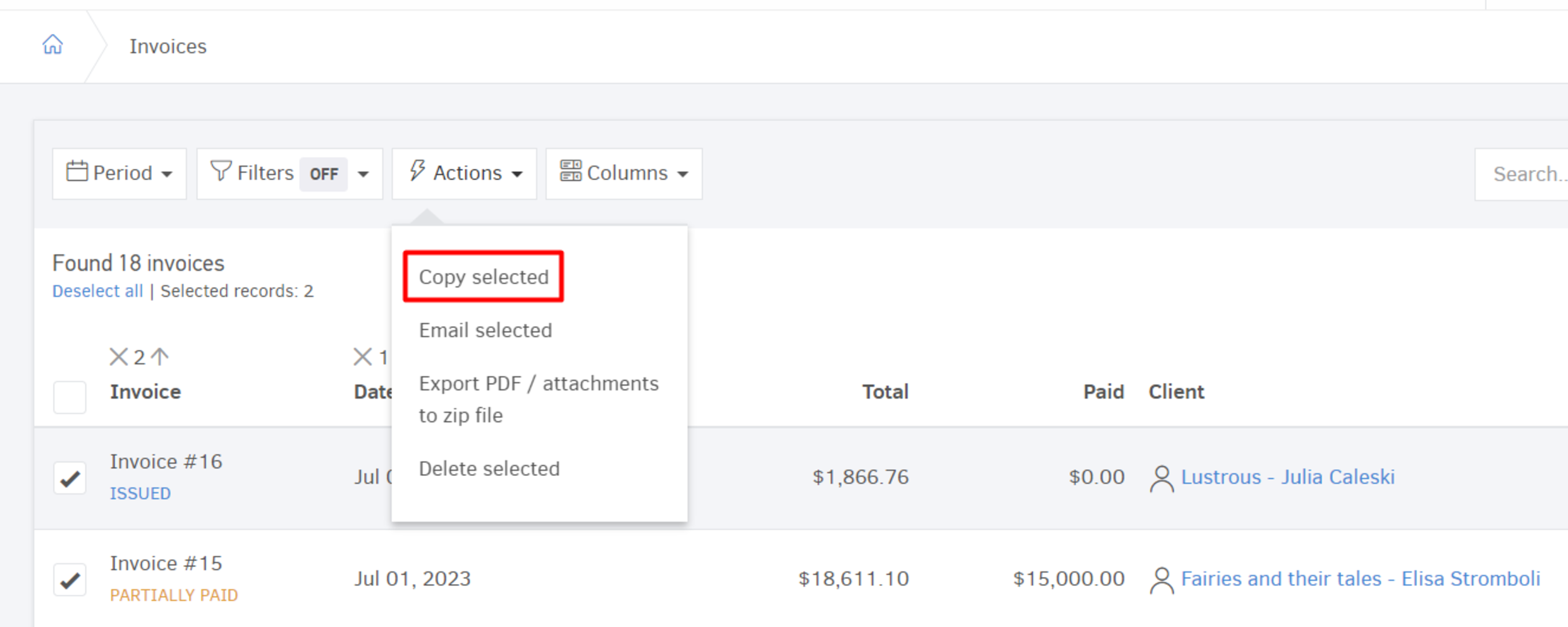Reverse Invoice sort using the up arrow
This screenshot has width=1568, height=627.
tap(160, 357)
